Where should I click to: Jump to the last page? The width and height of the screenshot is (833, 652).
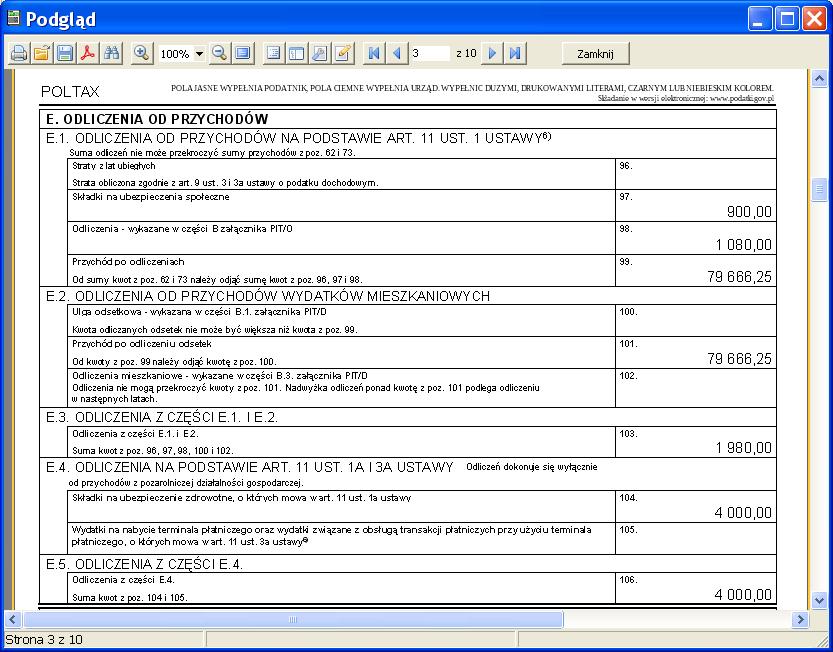515,53
